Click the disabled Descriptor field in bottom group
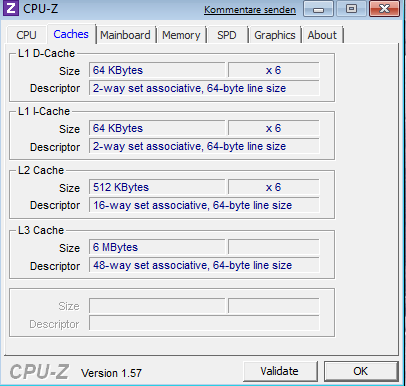Image resolution: width=406 pixels, height=386 pixels. pos(204,324)
